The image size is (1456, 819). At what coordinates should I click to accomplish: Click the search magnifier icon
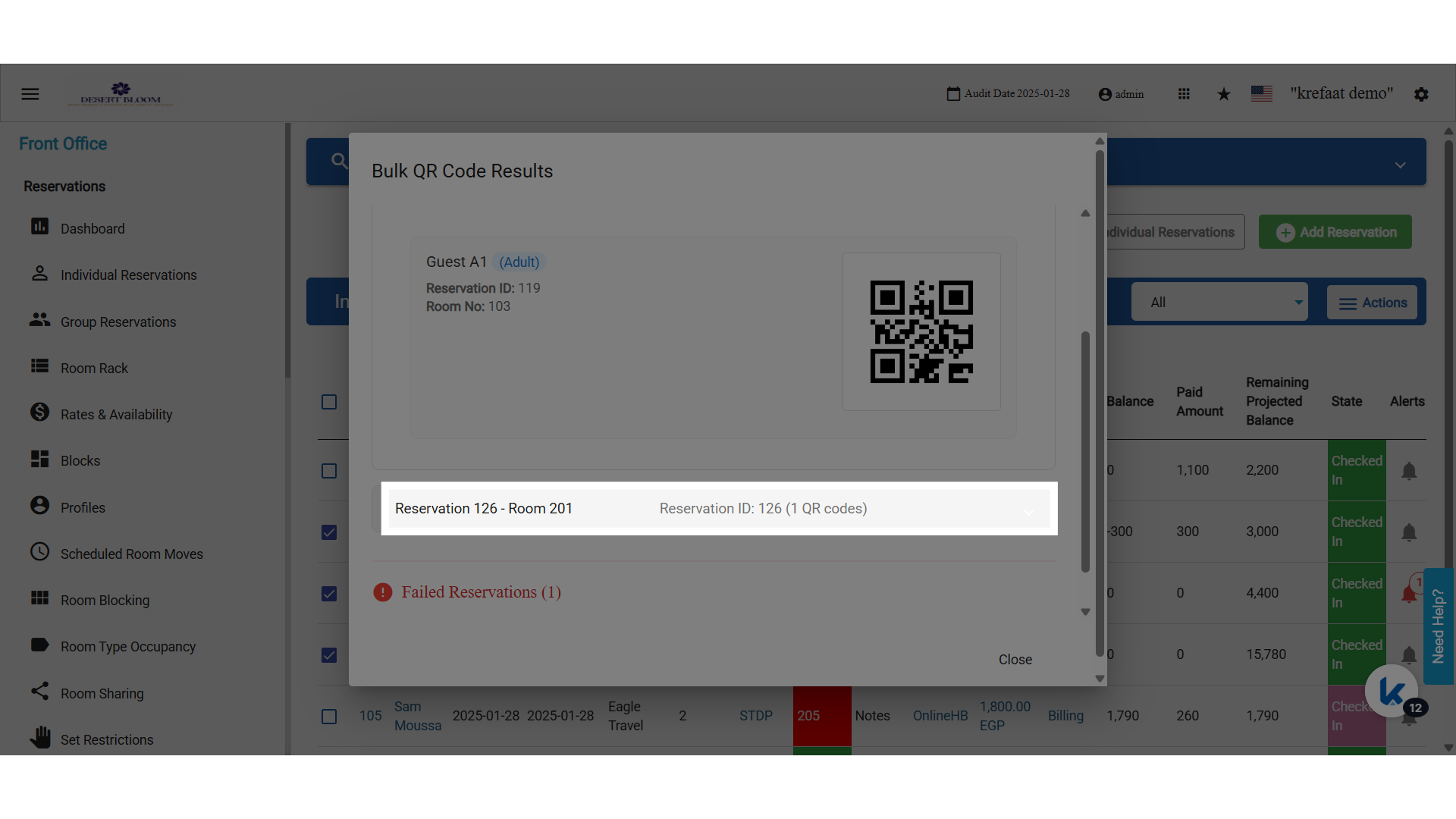coord(340,161)
